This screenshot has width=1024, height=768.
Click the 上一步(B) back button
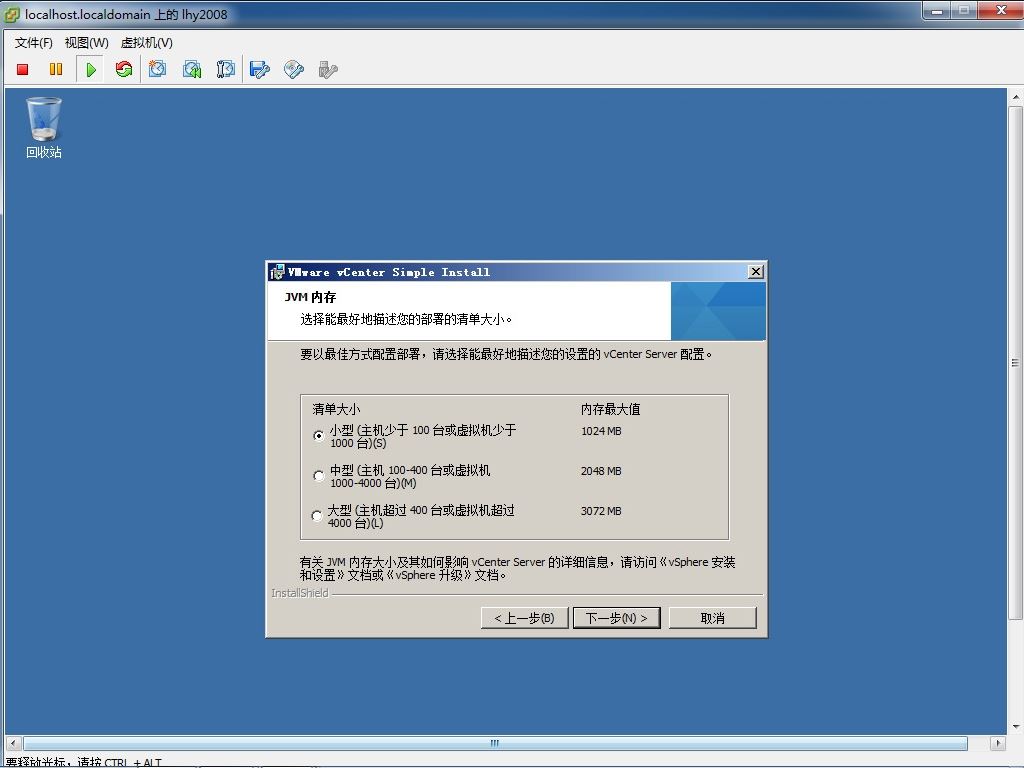click(x=524, y=618)
